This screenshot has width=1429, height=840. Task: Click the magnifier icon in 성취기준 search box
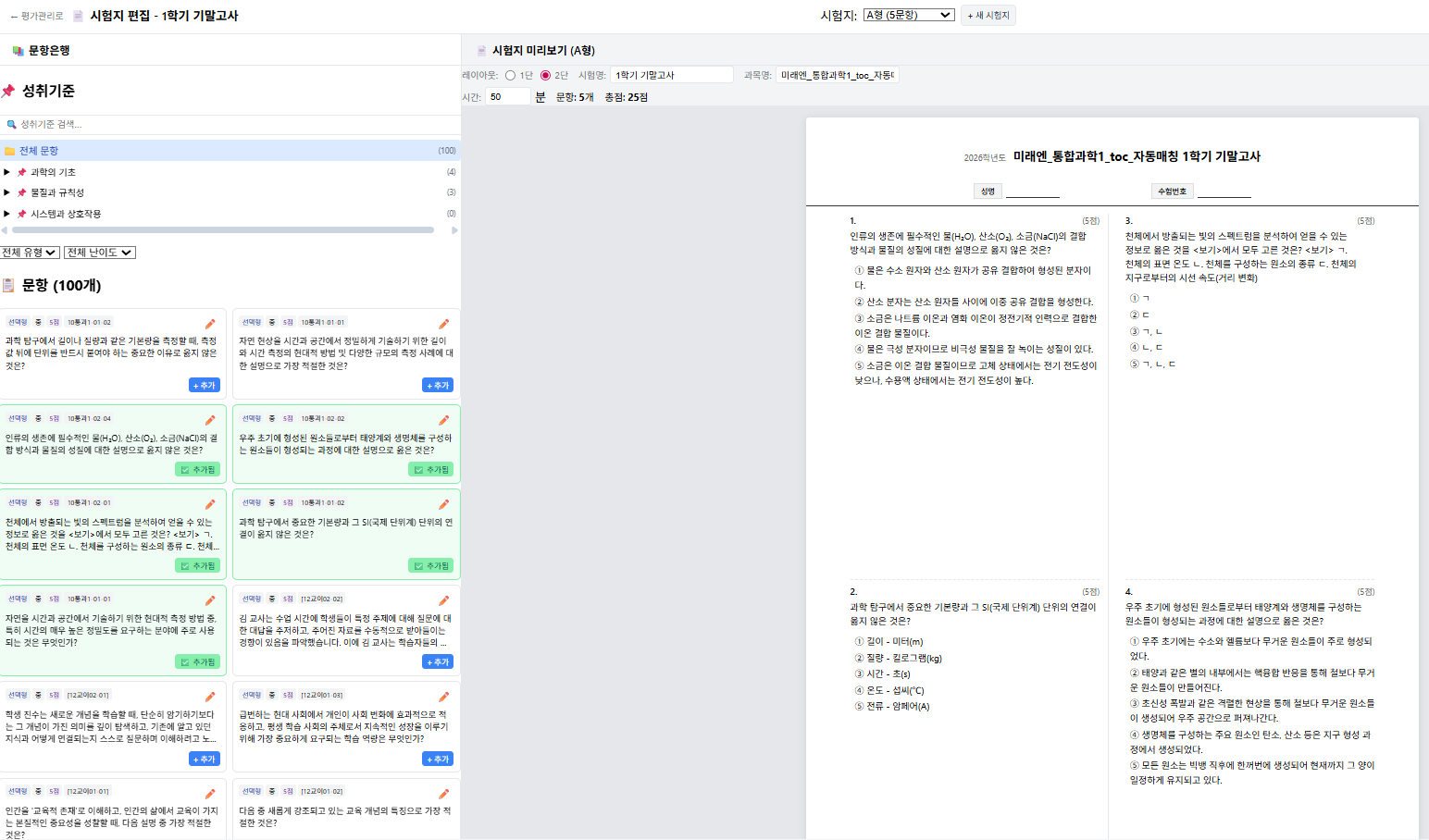pos(12,124)
